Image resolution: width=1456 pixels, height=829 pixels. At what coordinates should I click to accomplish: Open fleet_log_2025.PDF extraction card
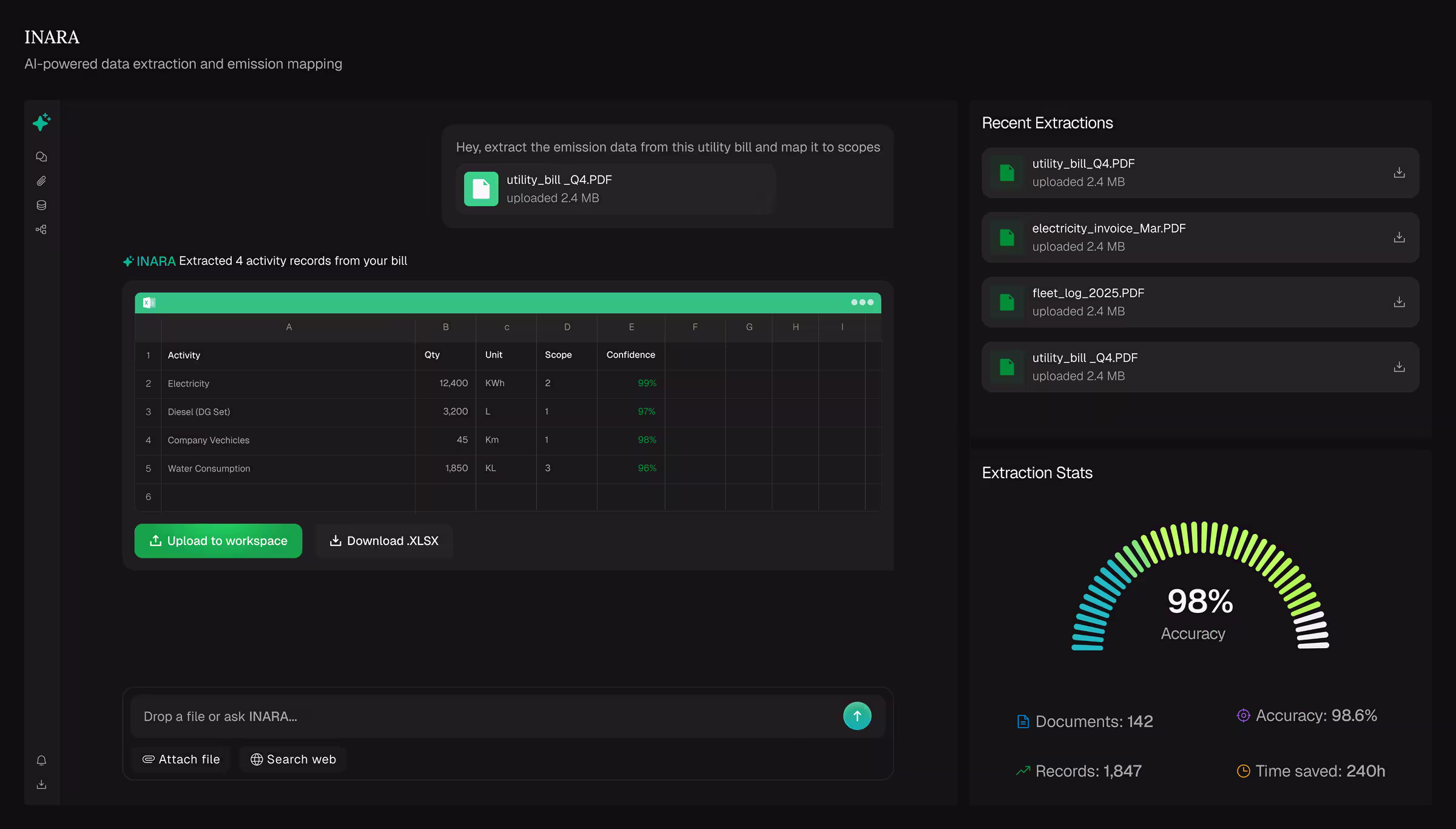point(1200,302)
